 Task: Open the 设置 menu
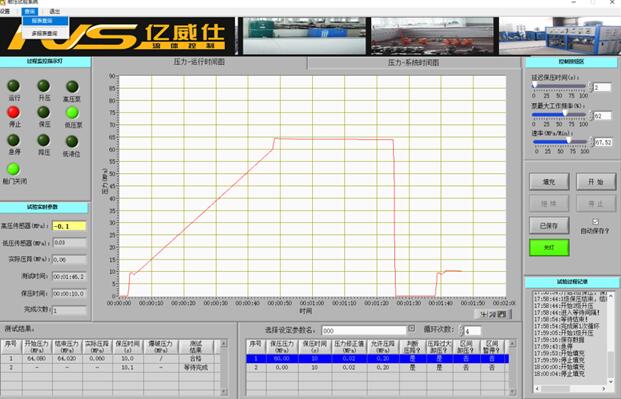click(5, 11)
